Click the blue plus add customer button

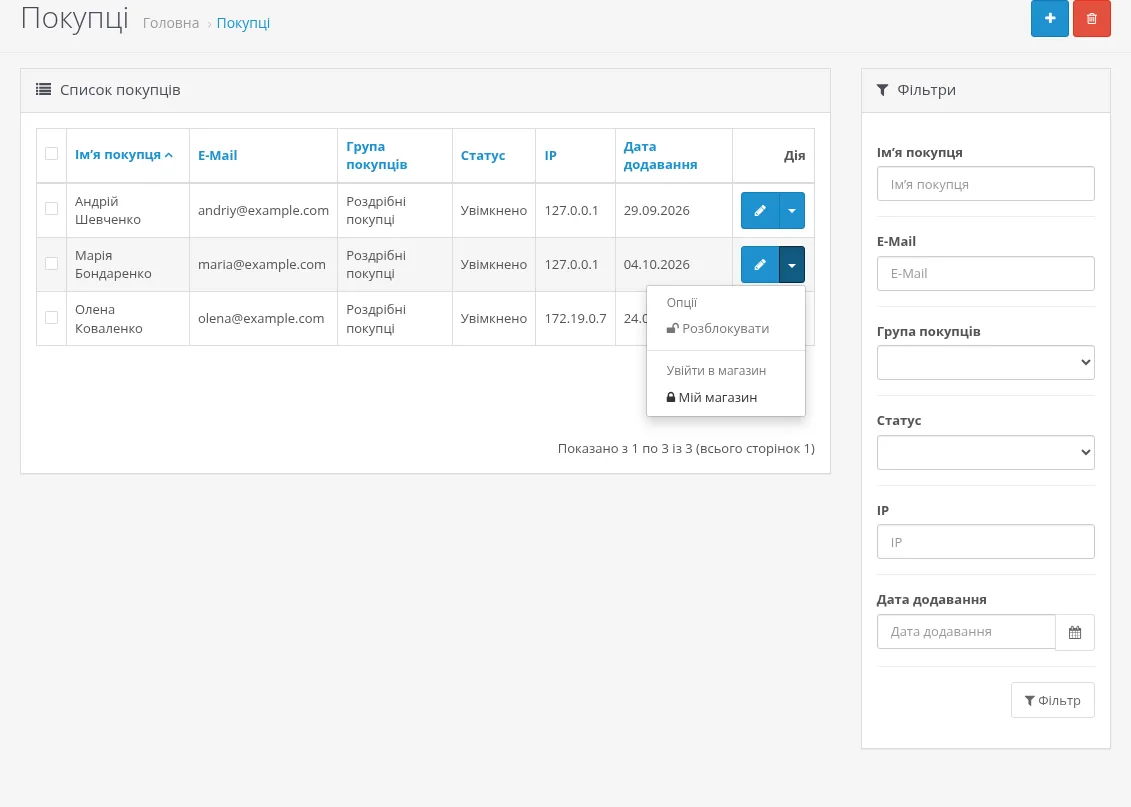pos(1049,18)
